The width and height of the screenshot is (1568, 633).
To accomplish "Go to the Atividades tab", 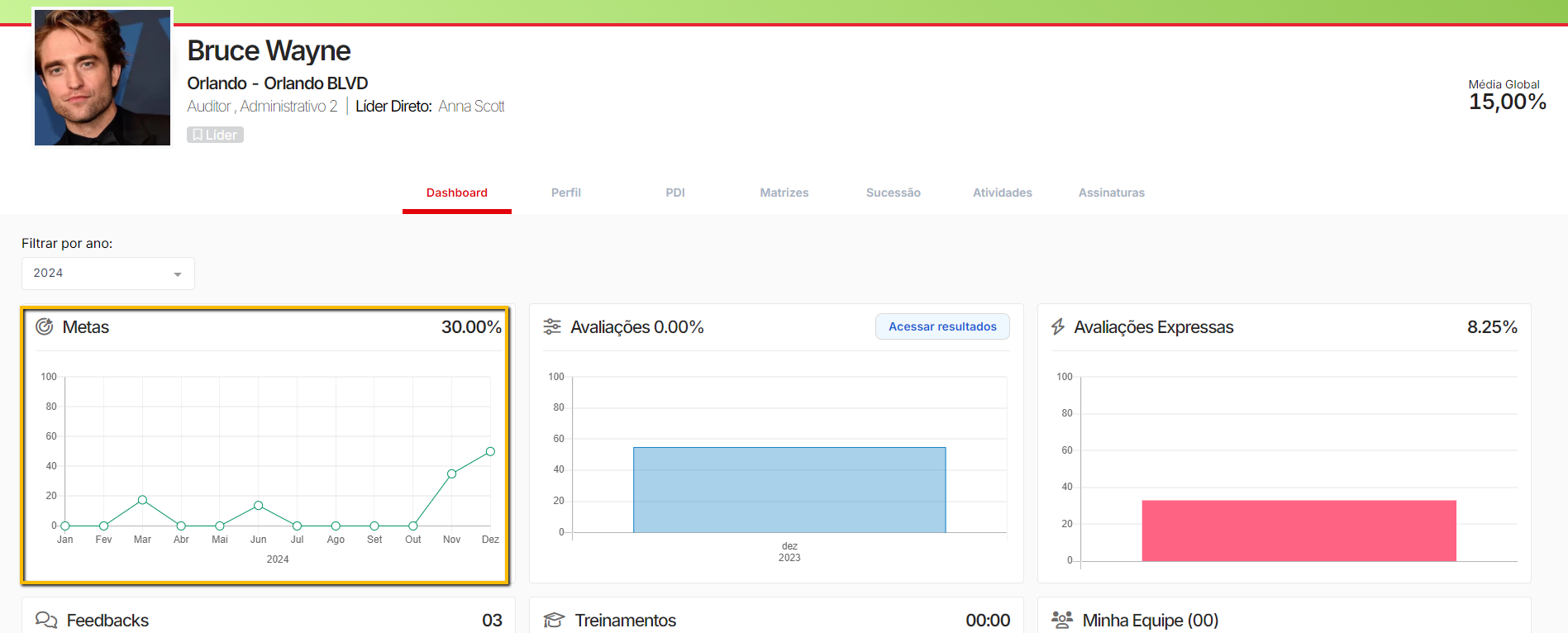I will [1003, 193].
